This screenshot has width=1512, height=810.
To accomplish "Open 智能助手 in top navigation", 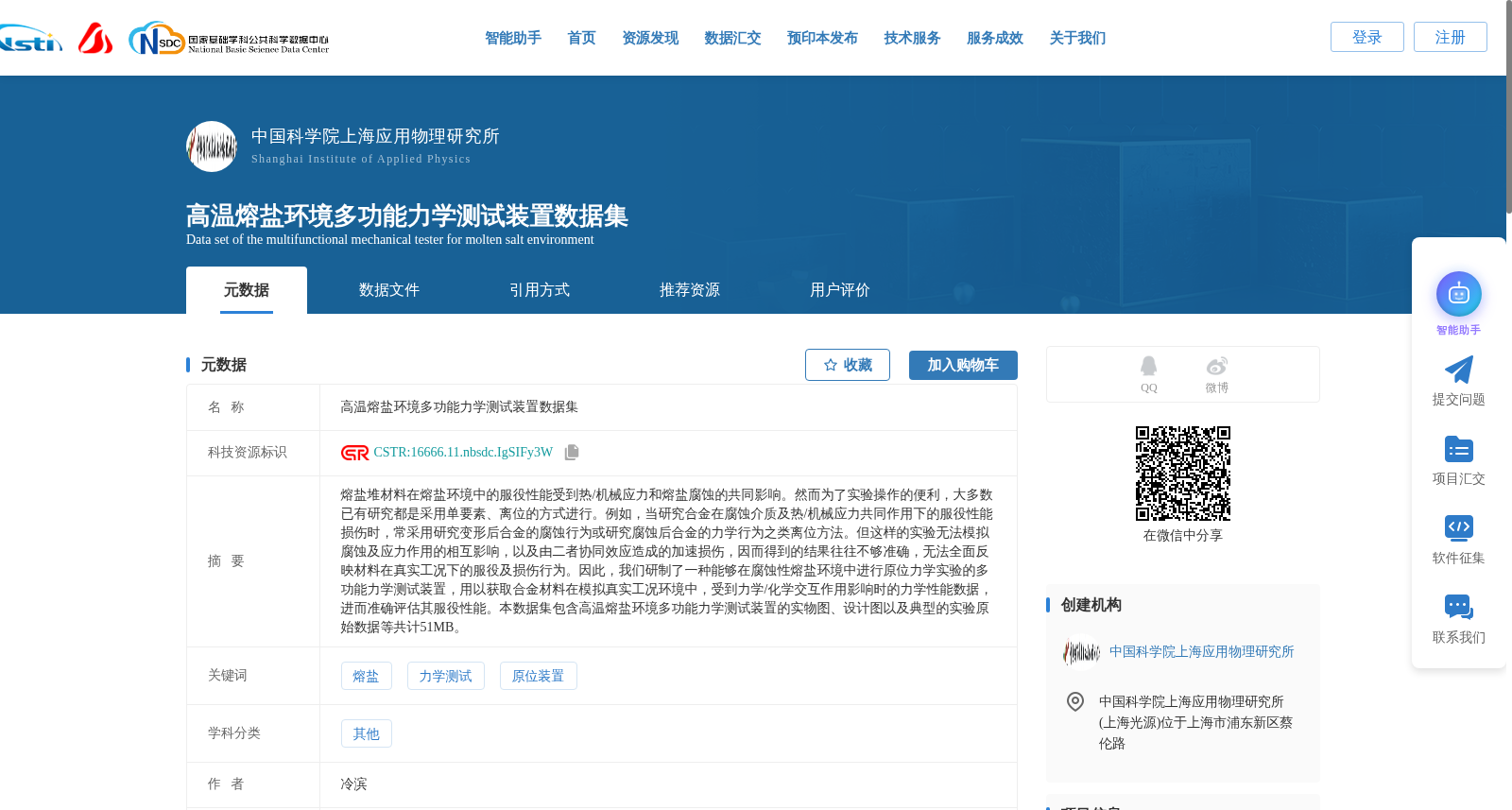I will [x=513, y=38].
